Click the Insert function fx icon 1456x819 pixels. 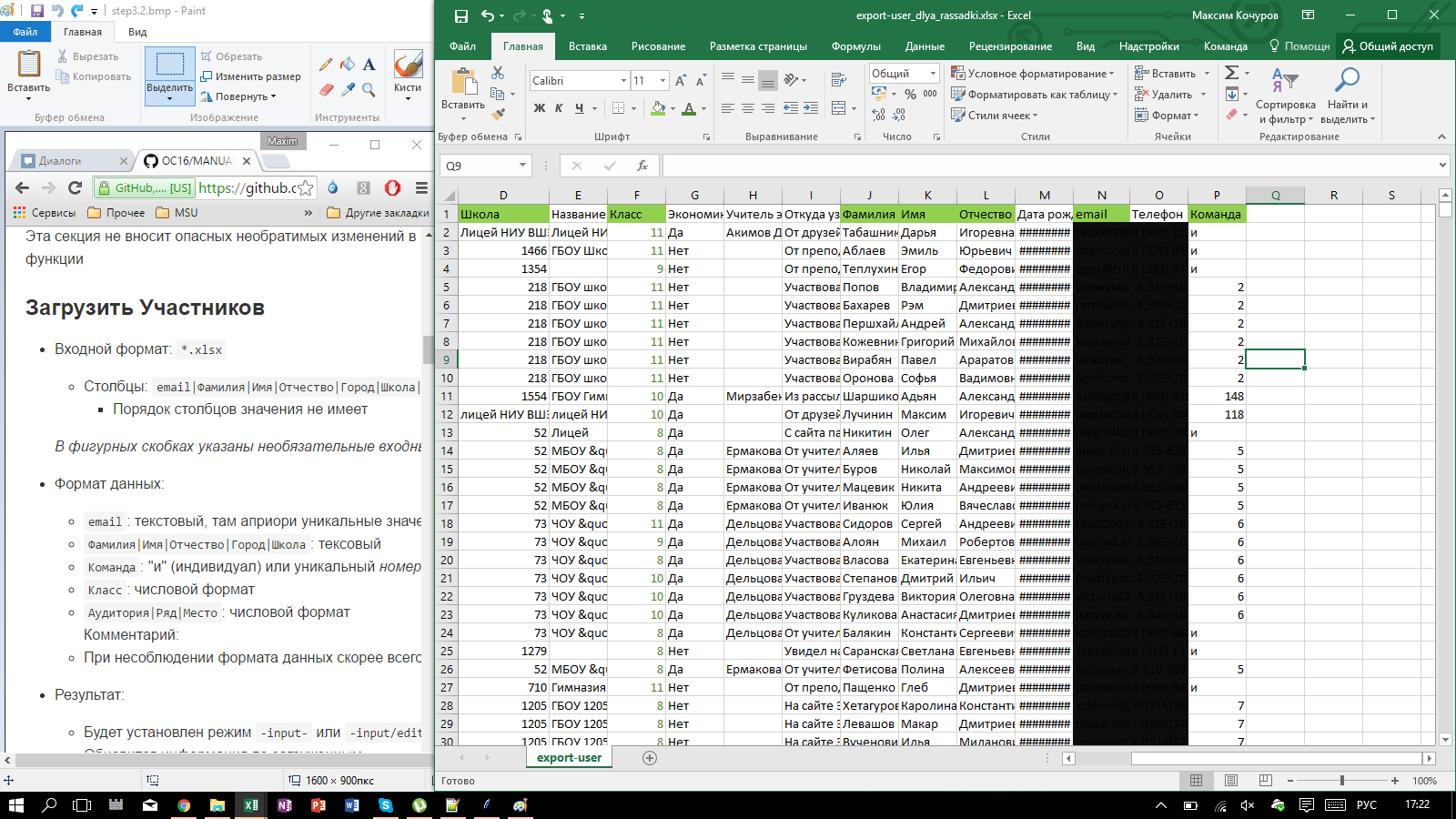[642, 166]
